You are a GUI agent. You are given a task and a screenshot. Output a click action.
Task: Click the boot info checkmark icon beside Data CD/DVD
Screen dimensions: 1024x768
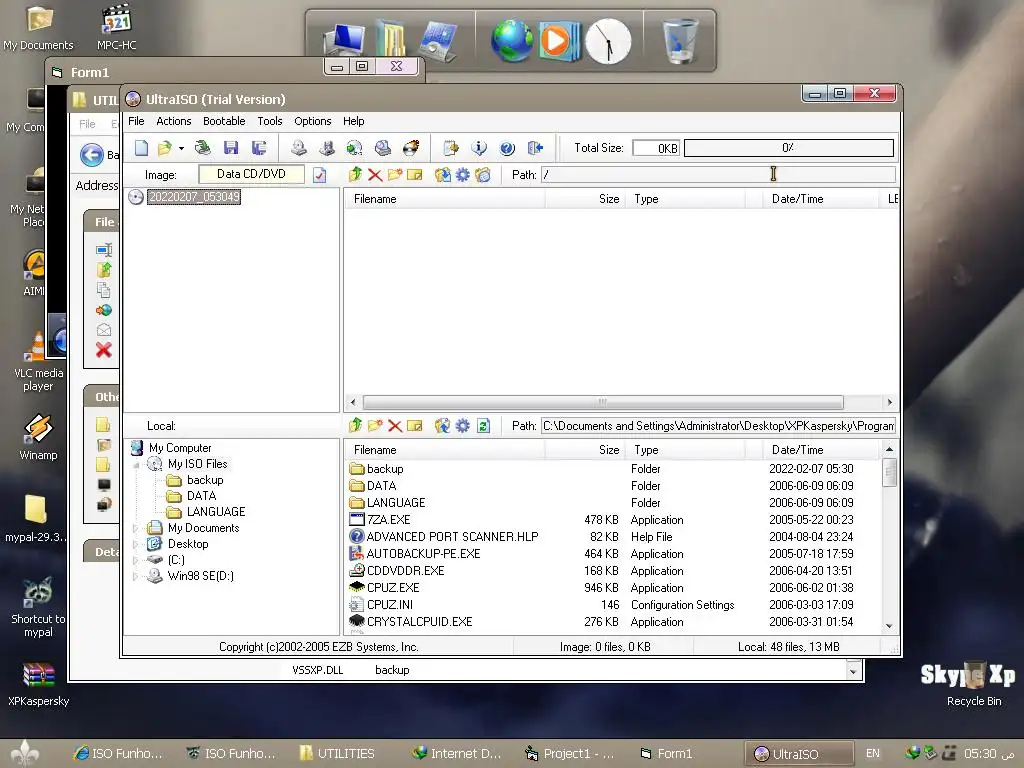click(319, 175)
